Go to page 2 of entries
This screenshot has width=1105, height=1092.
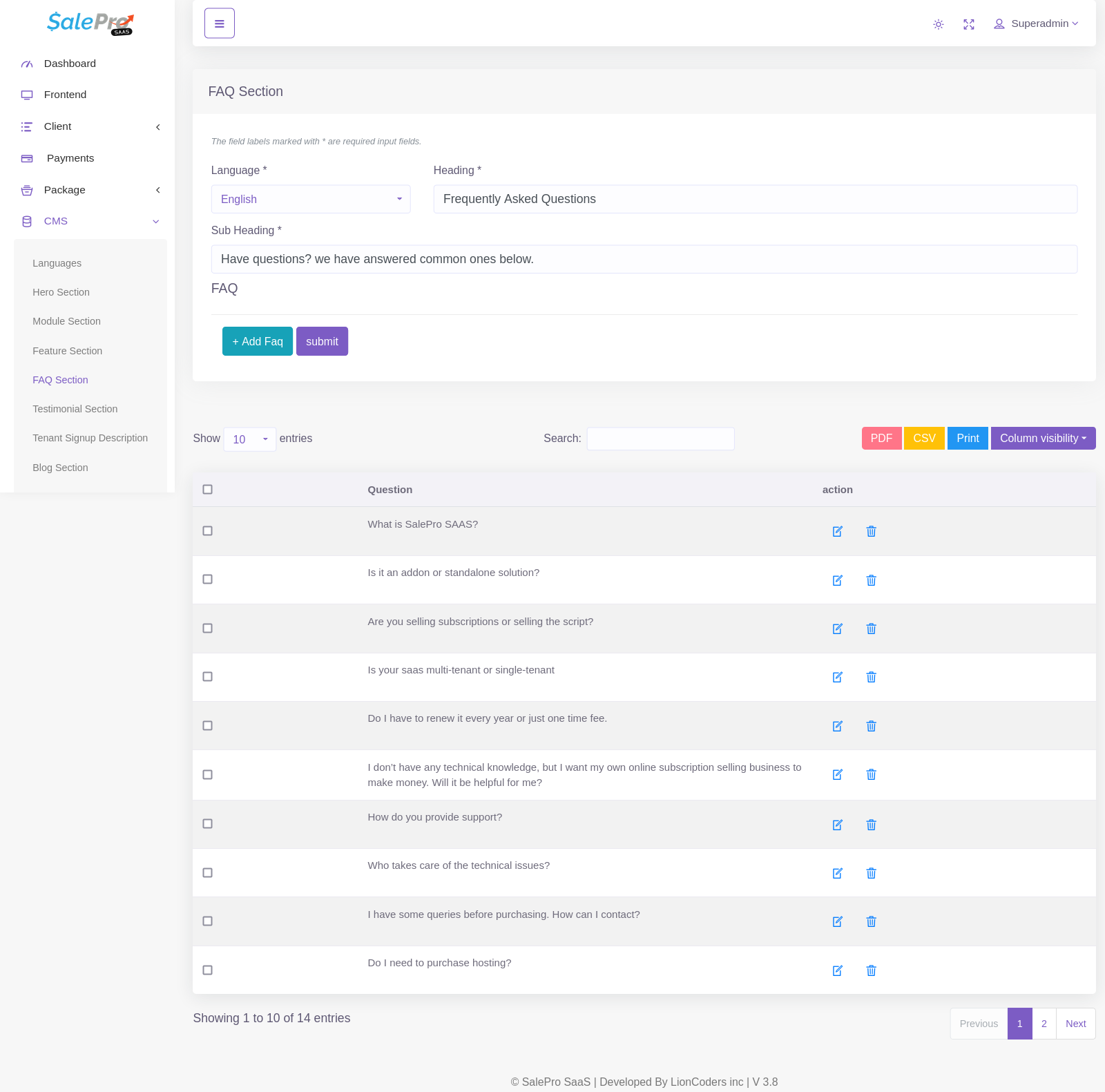tap(1044, 1024)
